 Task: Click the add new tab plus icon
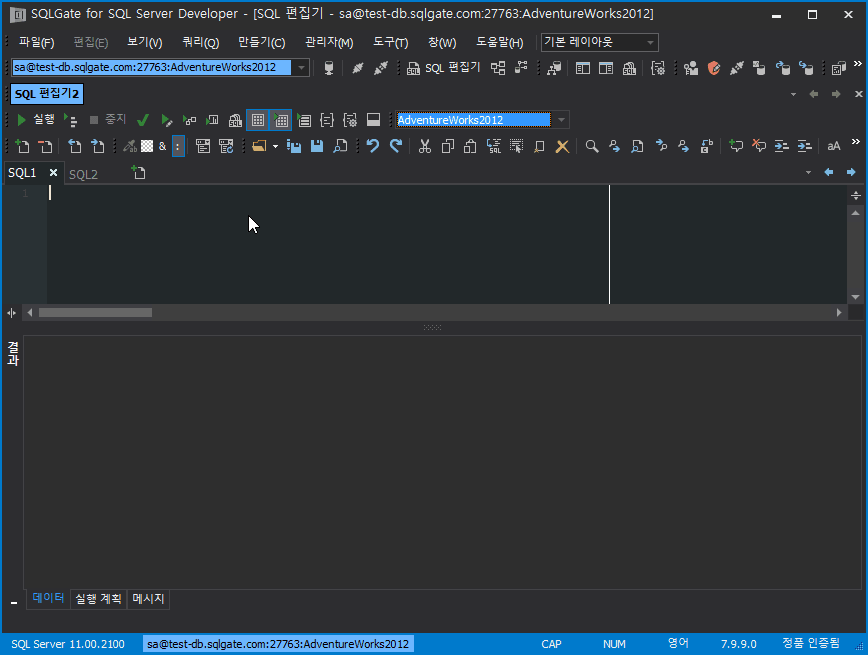pyautogui.click(x=22, y=146)
